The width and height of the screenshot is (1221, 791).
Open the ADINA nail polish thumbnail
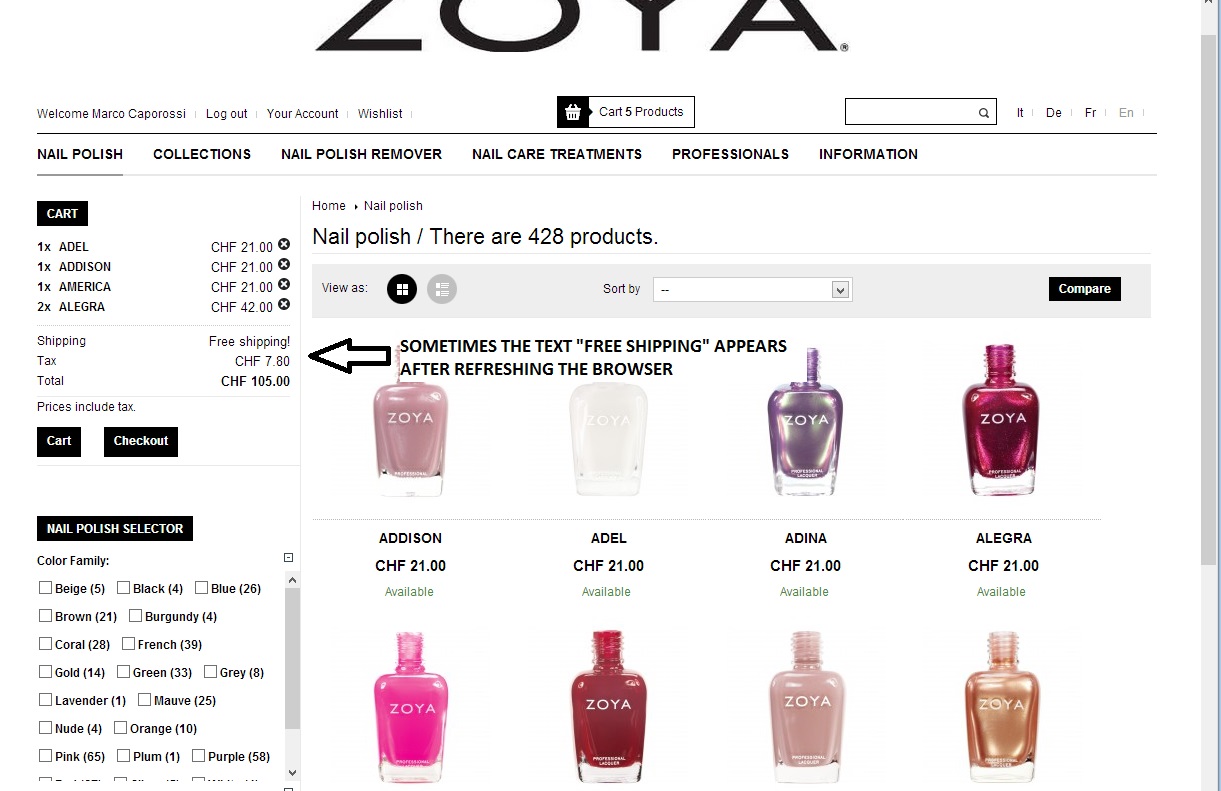(806, 422)
